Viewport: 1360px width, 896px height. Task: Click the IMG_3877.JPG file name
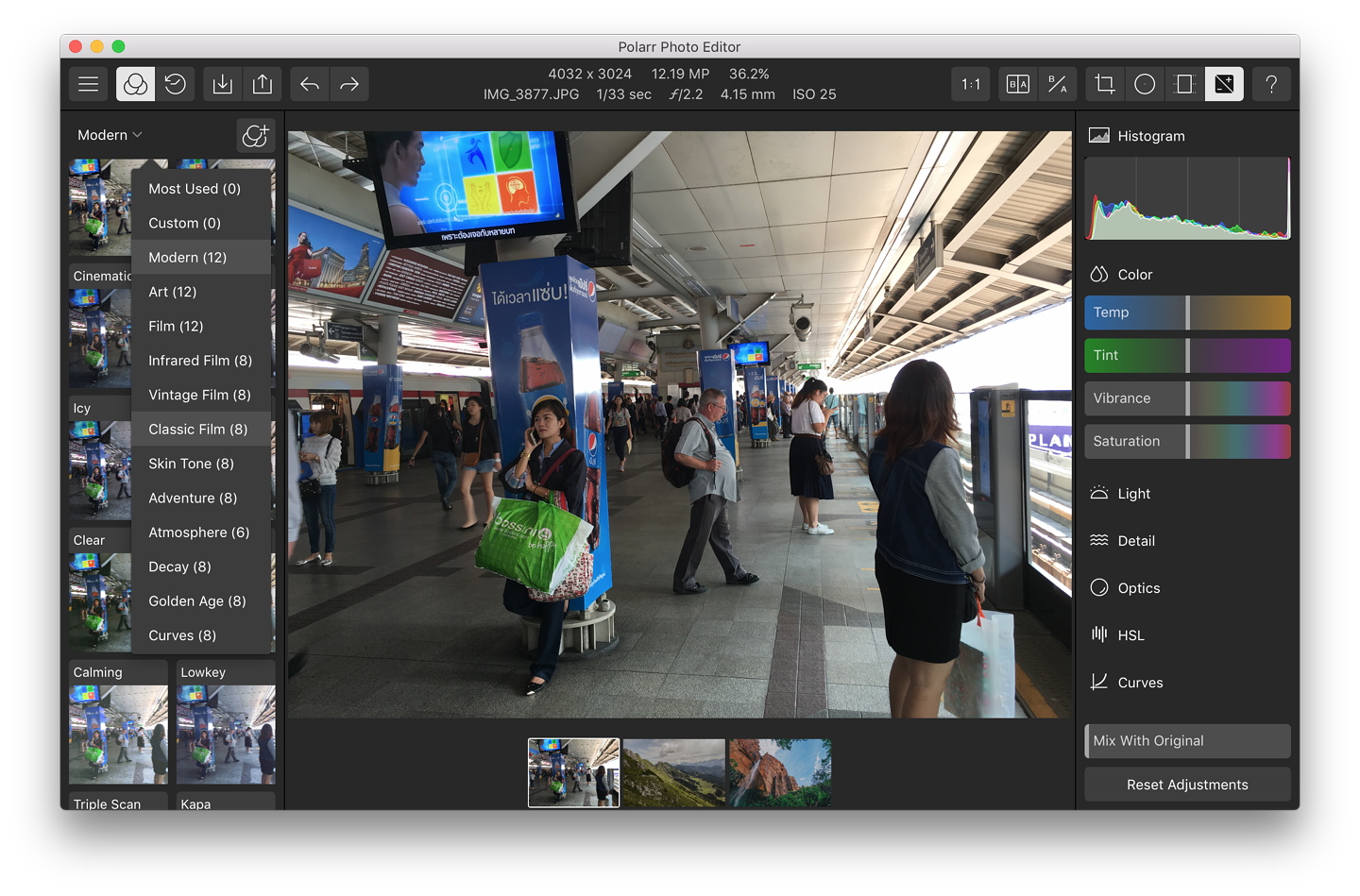[531, 94]
